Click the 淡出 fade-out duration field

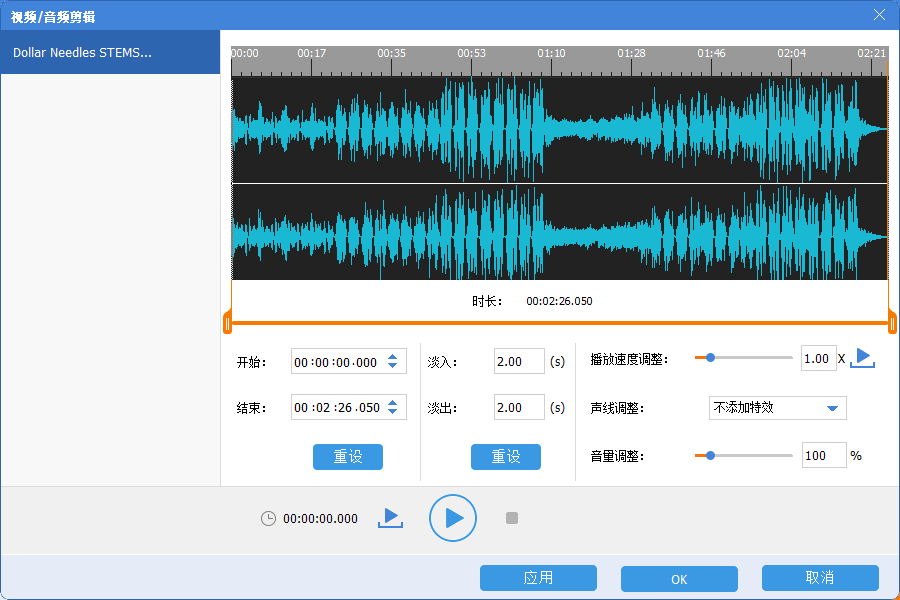519,407
